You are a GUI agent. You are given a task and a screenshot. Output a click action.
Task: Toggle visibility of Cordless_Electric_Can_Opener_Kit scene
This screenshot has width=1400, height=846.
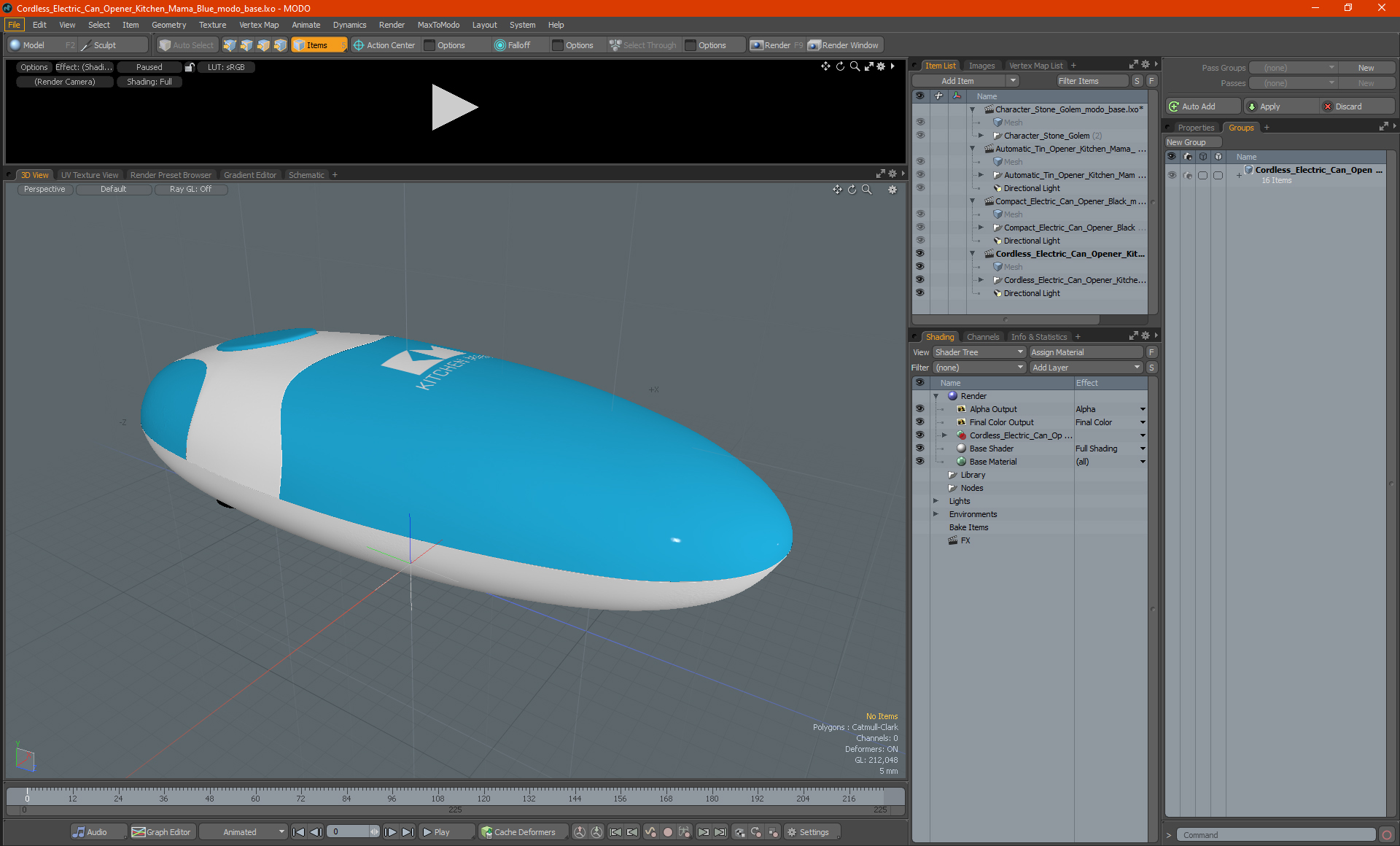tap(920, 254)
